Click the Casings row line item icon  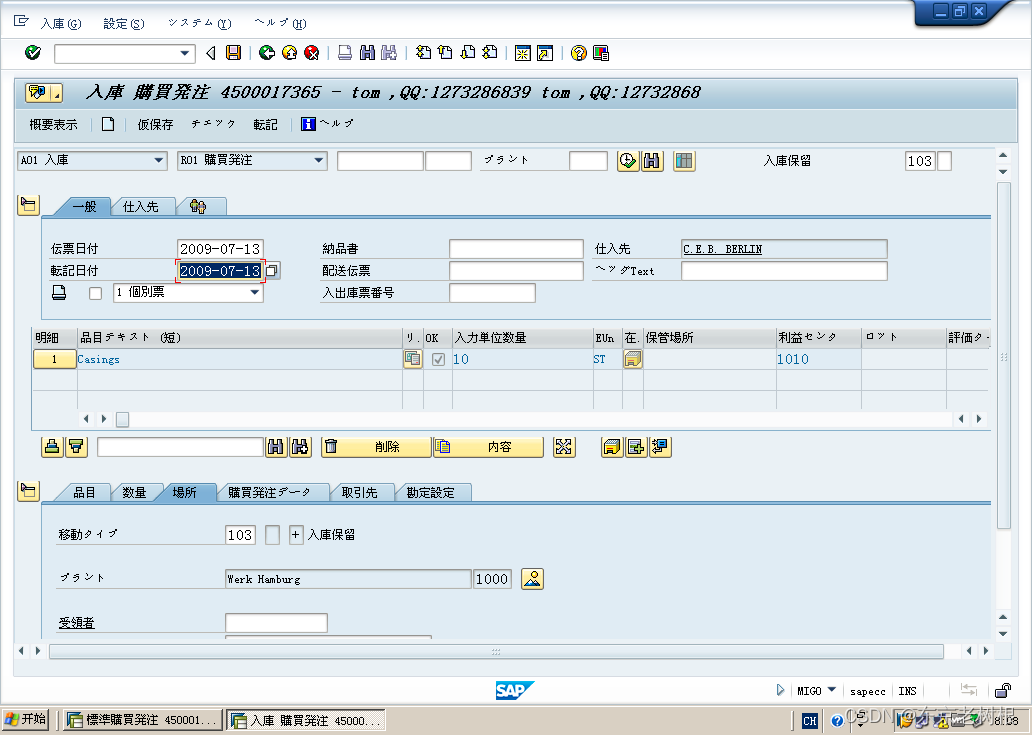pyautogui.click(x=413, y=359)
